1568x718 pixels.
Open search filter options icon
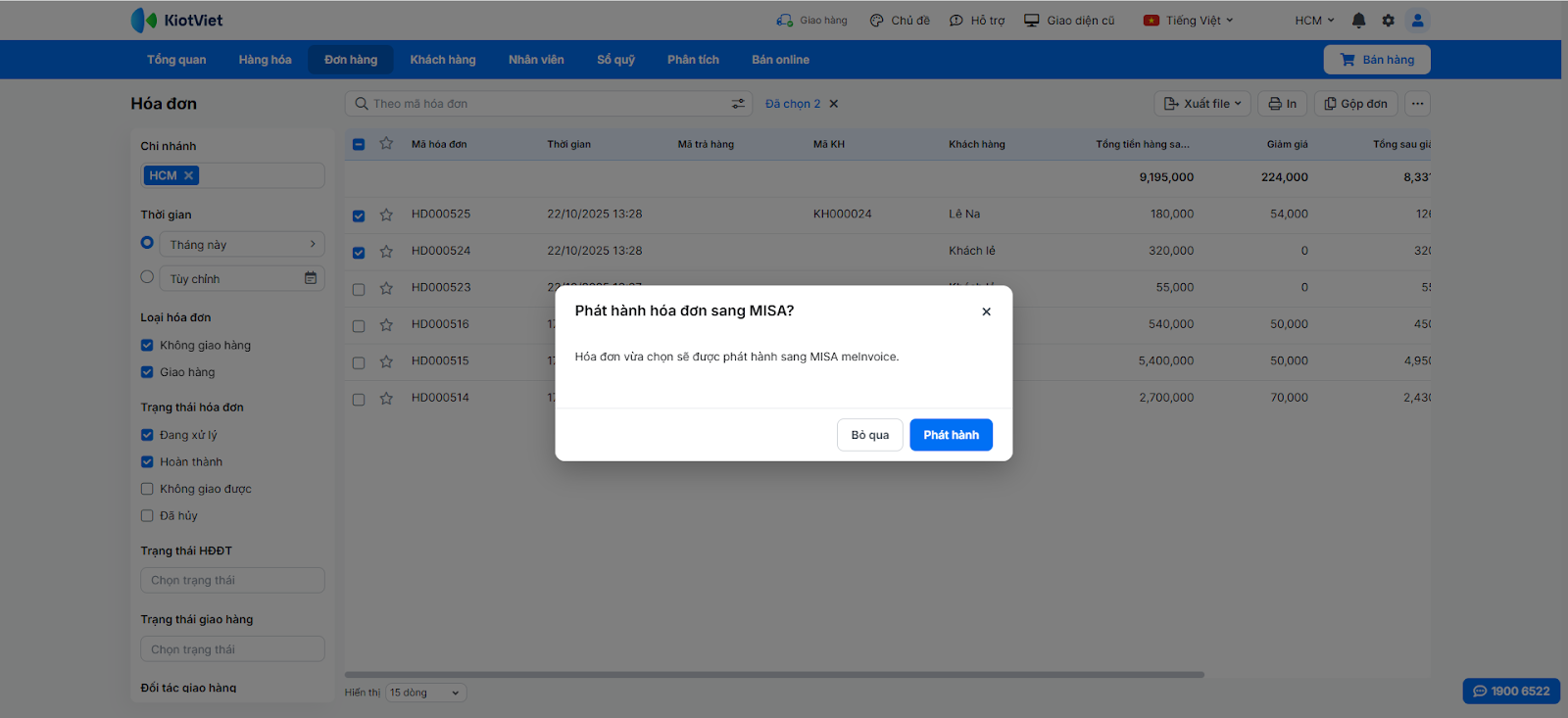[738, 104]
